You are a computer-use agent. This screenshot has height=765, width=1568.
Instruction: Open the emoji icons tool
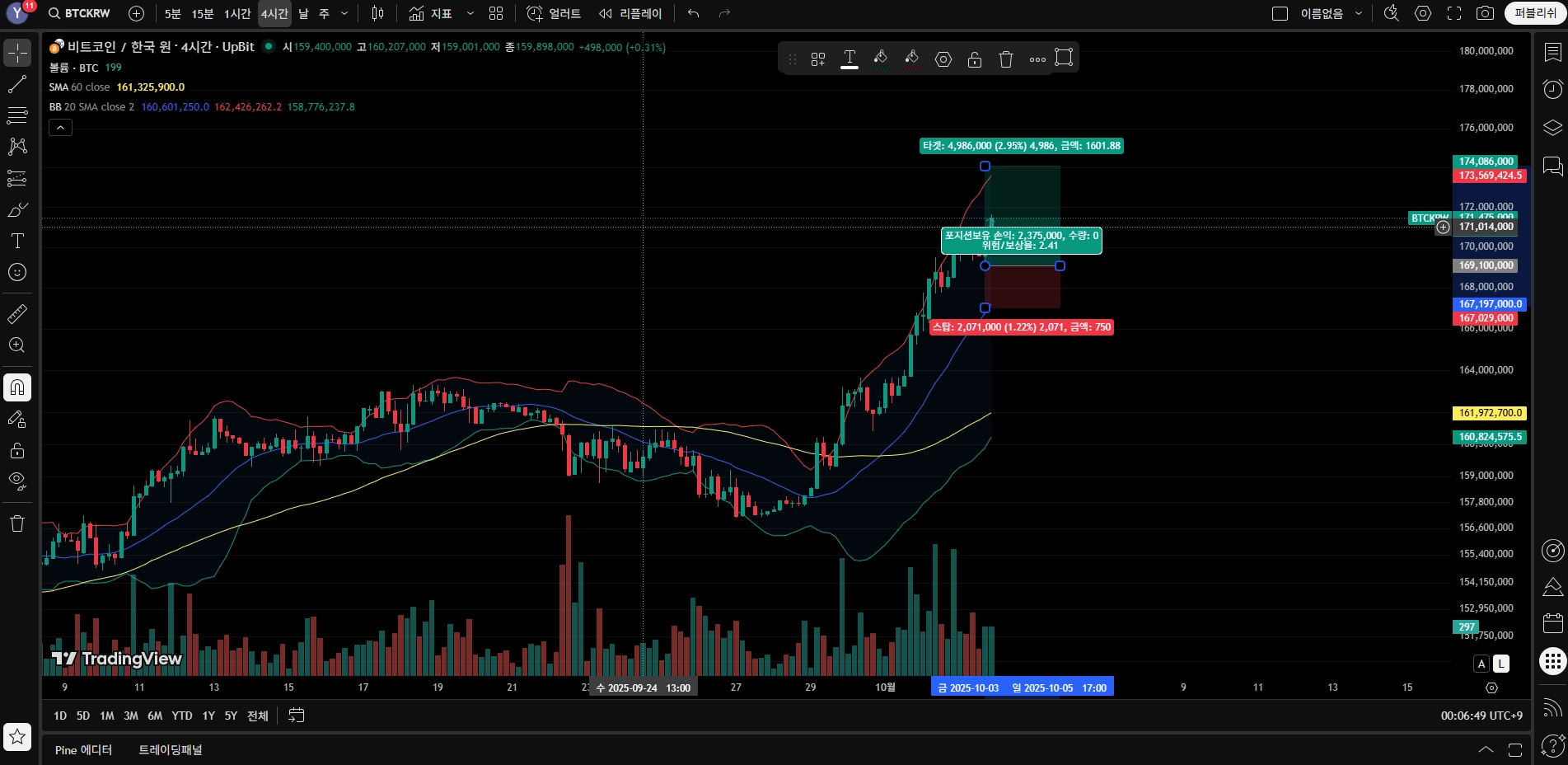(17, 272)
